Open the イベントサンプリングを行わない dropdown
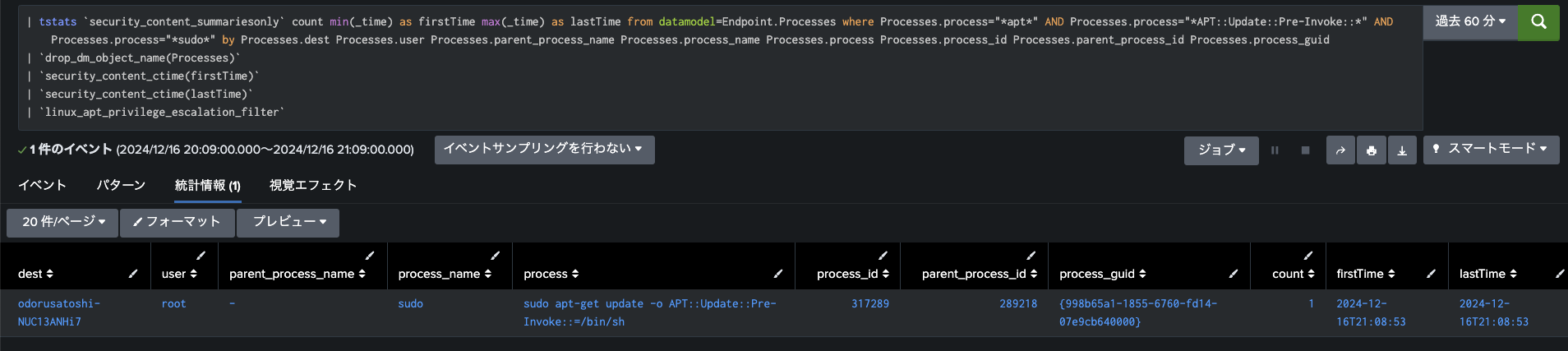 pos(544,150)
